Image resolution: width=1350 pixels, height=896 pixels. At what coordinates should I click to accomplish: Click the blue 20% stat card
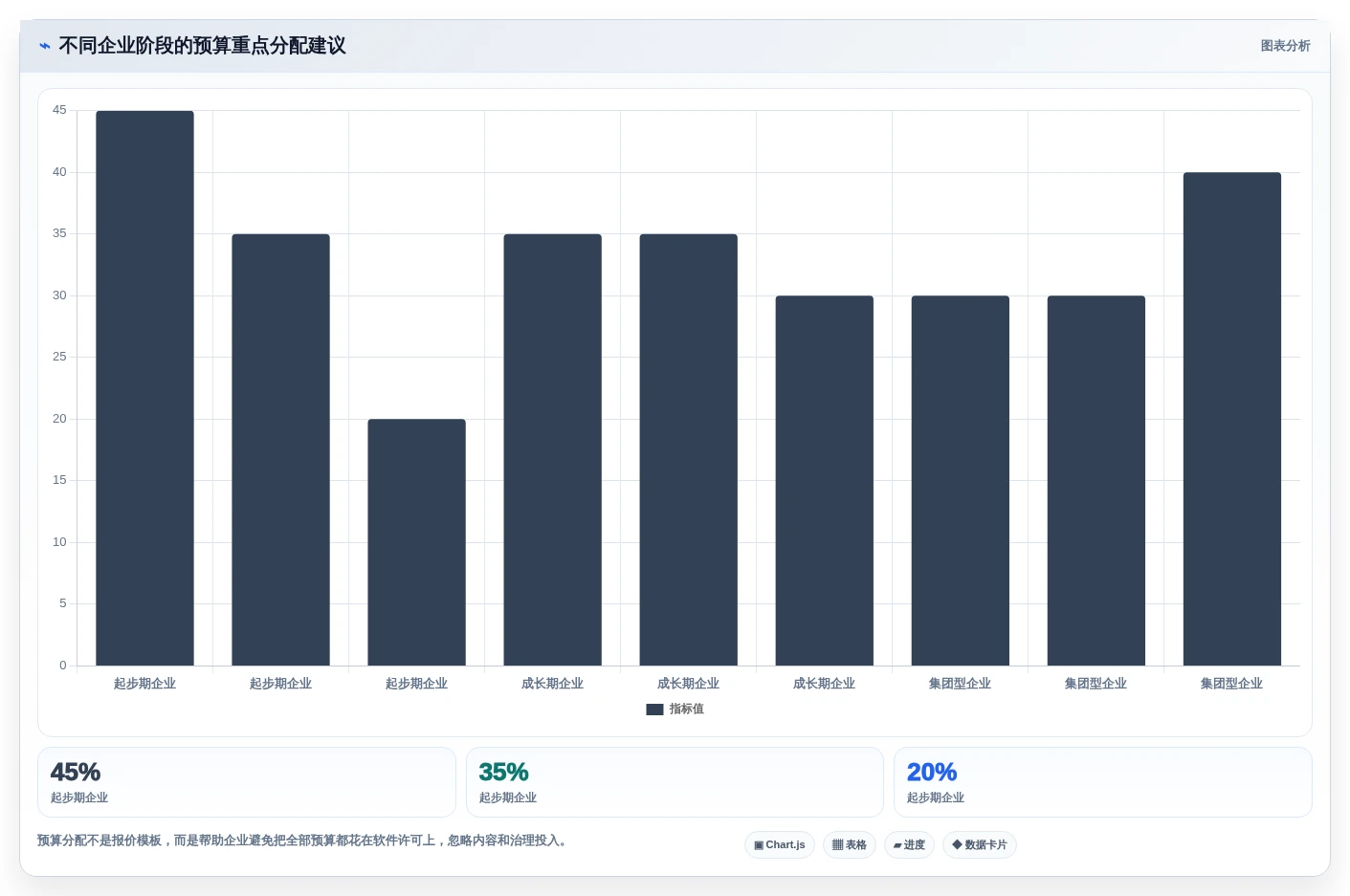[x=1103, y=782]
